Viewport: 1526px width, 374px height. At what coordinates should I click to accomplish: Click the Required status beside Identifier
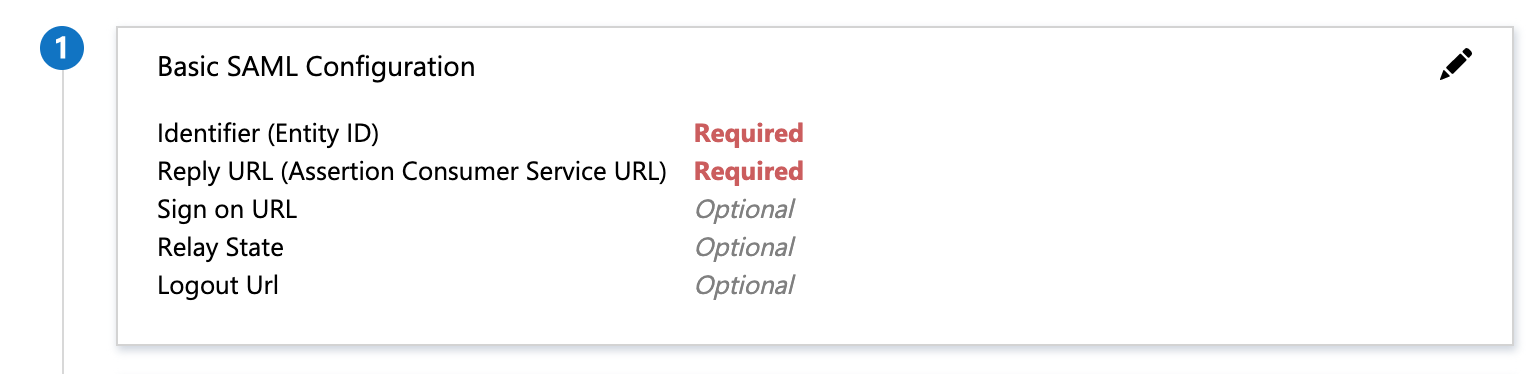749,133
